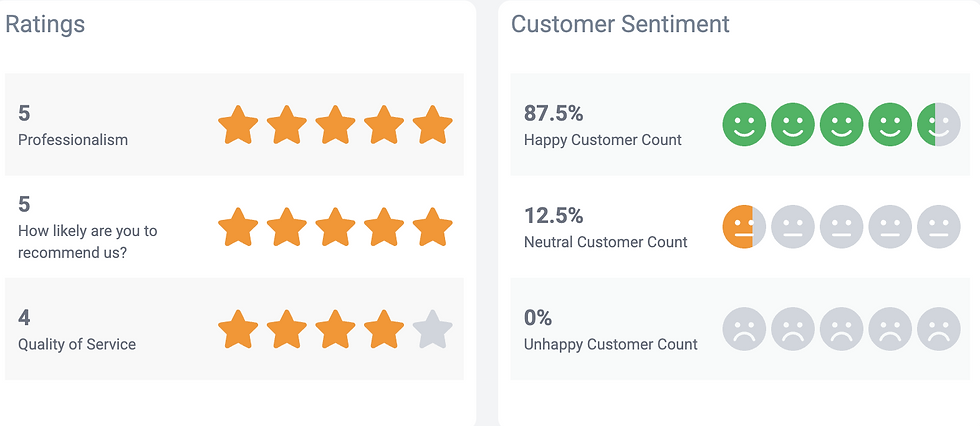Click the Ratings panel heading
Screen dimensions: 980x426
[45, 24]
